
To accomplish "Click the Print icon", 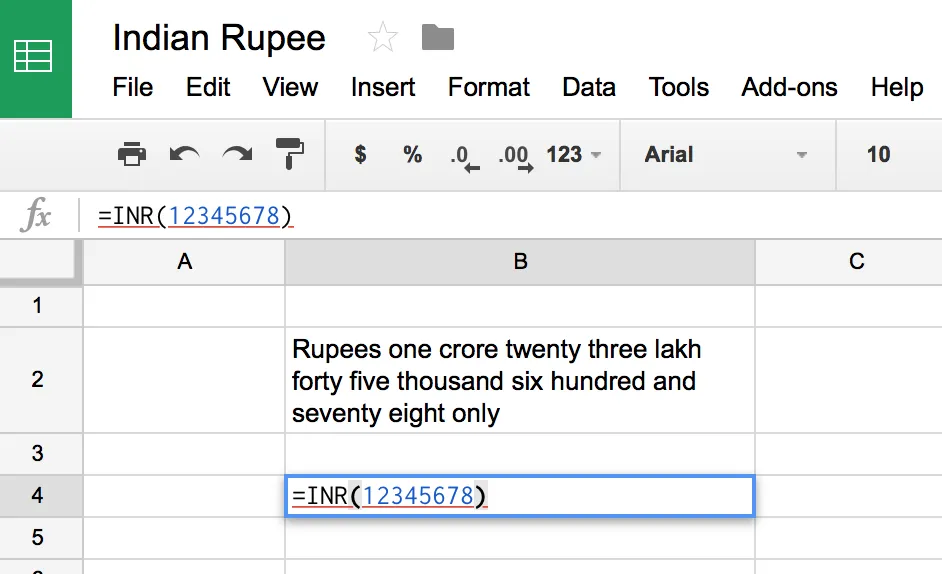I will pyautogui.click(x=132, y=154).
